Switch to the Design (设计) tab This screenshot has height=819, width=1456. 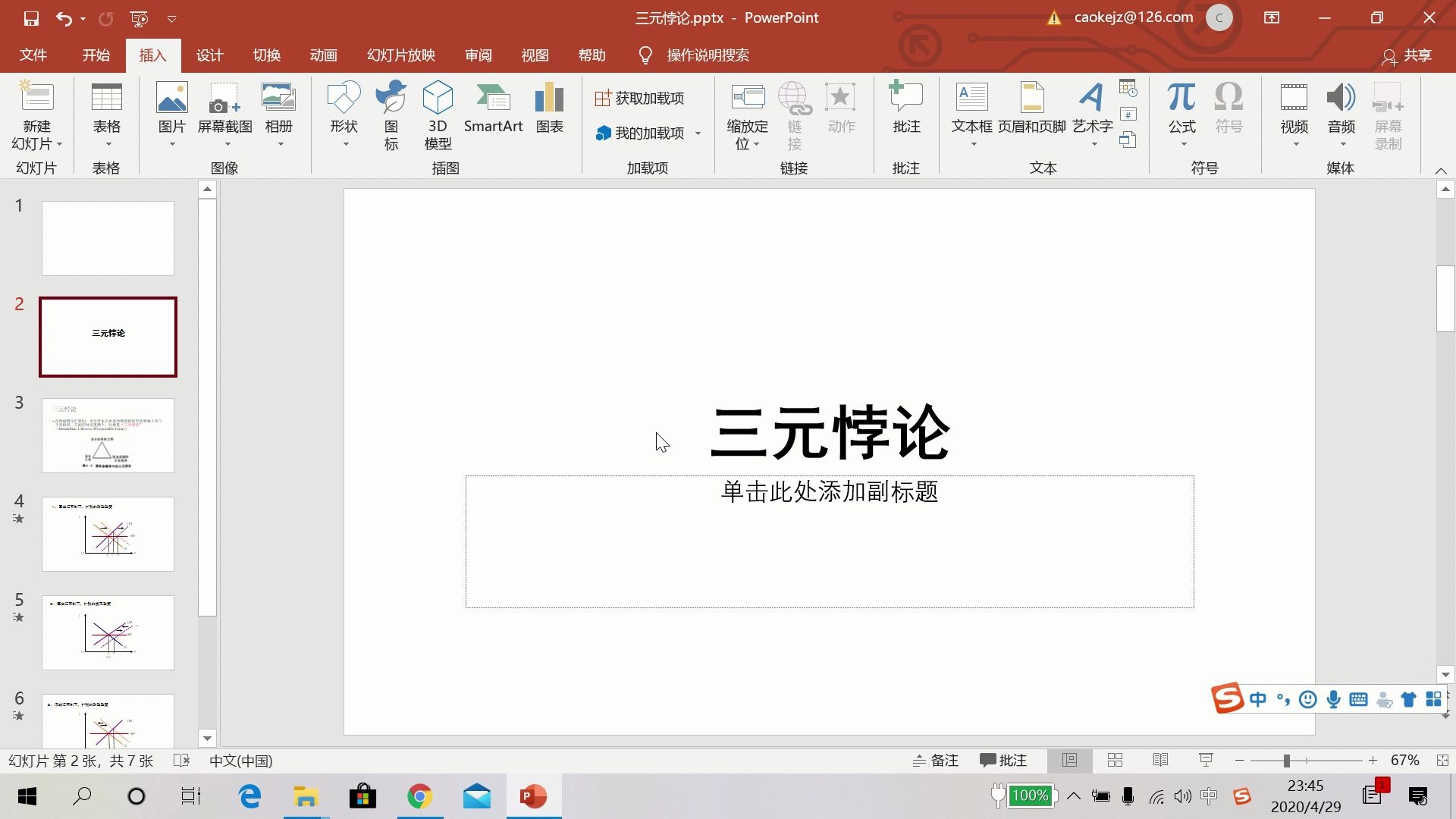(209, 55)
